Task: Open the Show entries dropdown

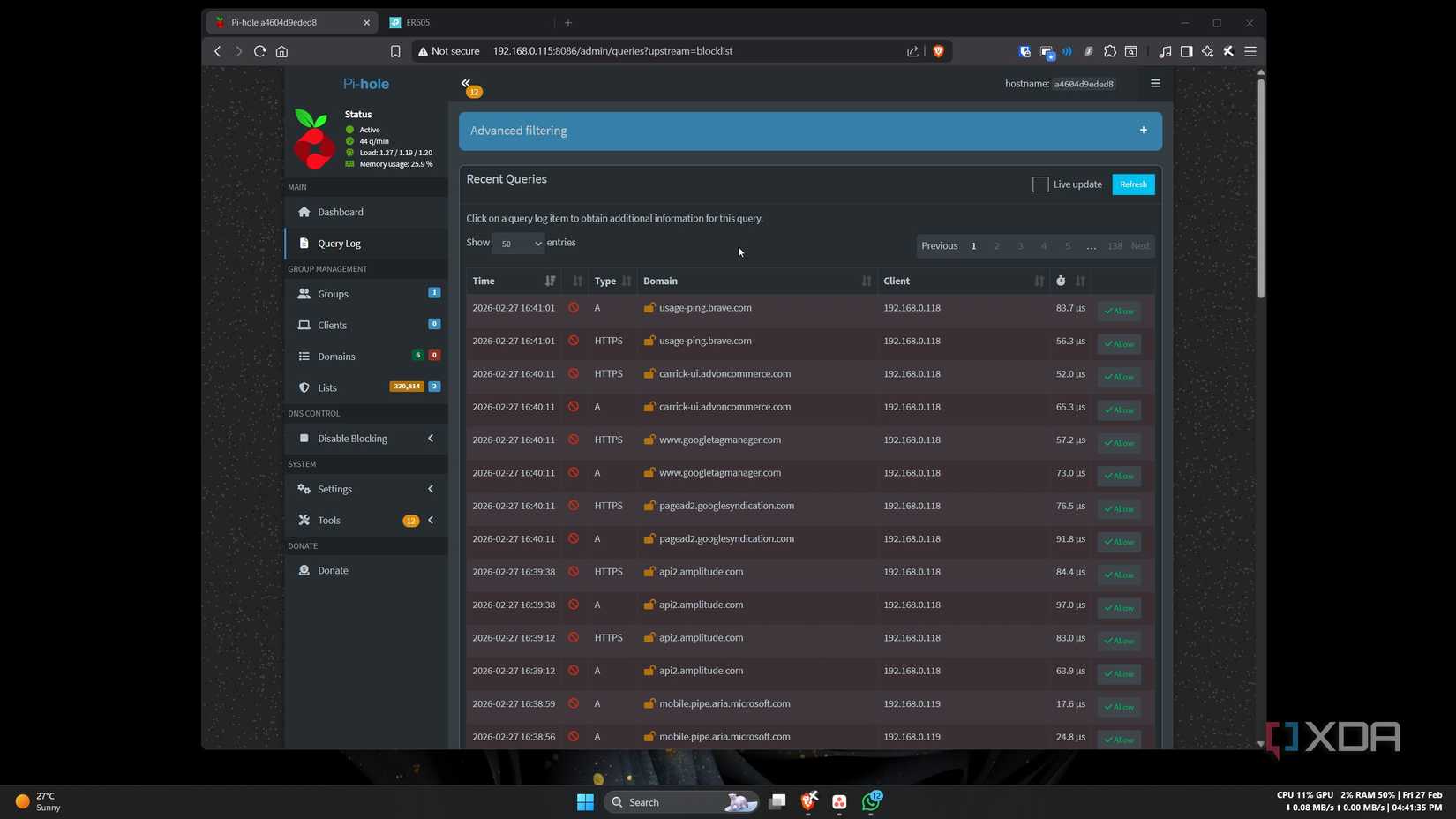Action: tap(518, 244)
